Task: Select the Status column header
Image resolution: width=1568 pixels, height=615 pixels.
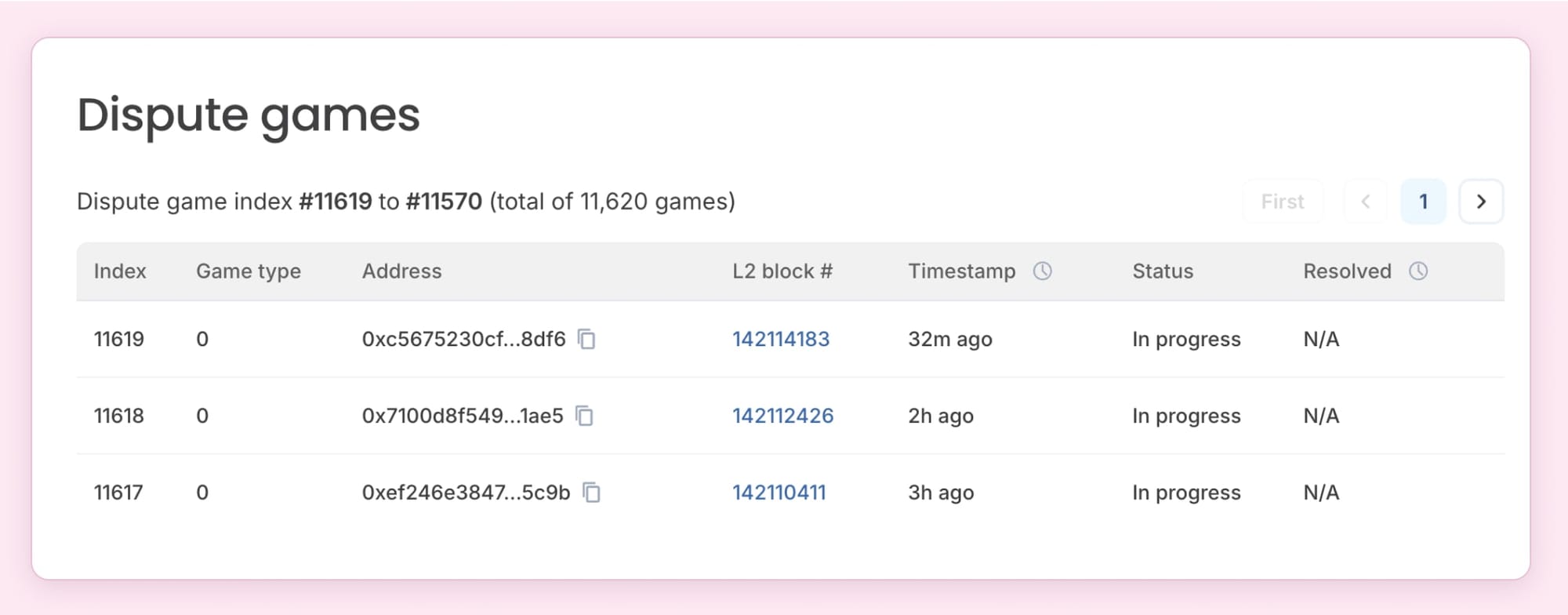Action: tap(1163, 271)
